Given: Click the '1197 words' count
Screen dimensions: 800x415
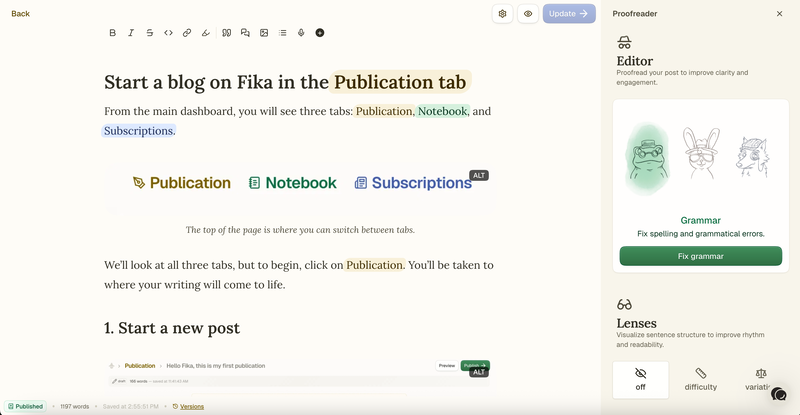Looking at the screenshot, I should (x=74, y=406).
